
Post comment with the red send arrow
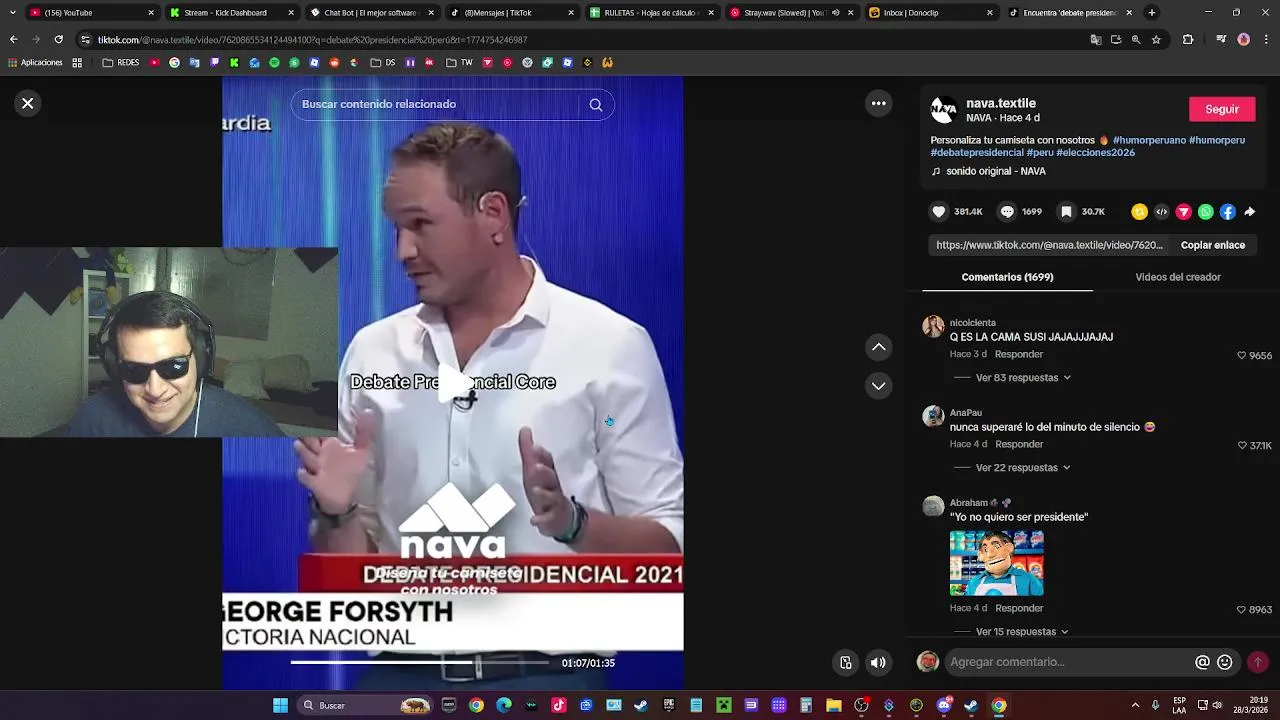coord(1258,662)
